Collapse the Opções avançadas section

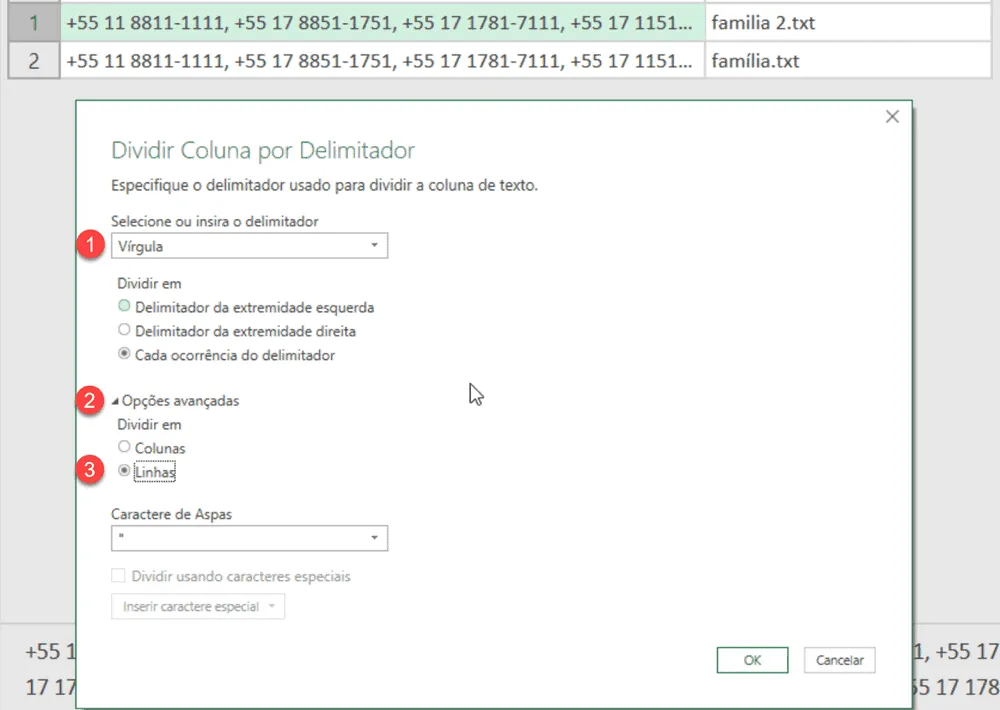(175, 401)
